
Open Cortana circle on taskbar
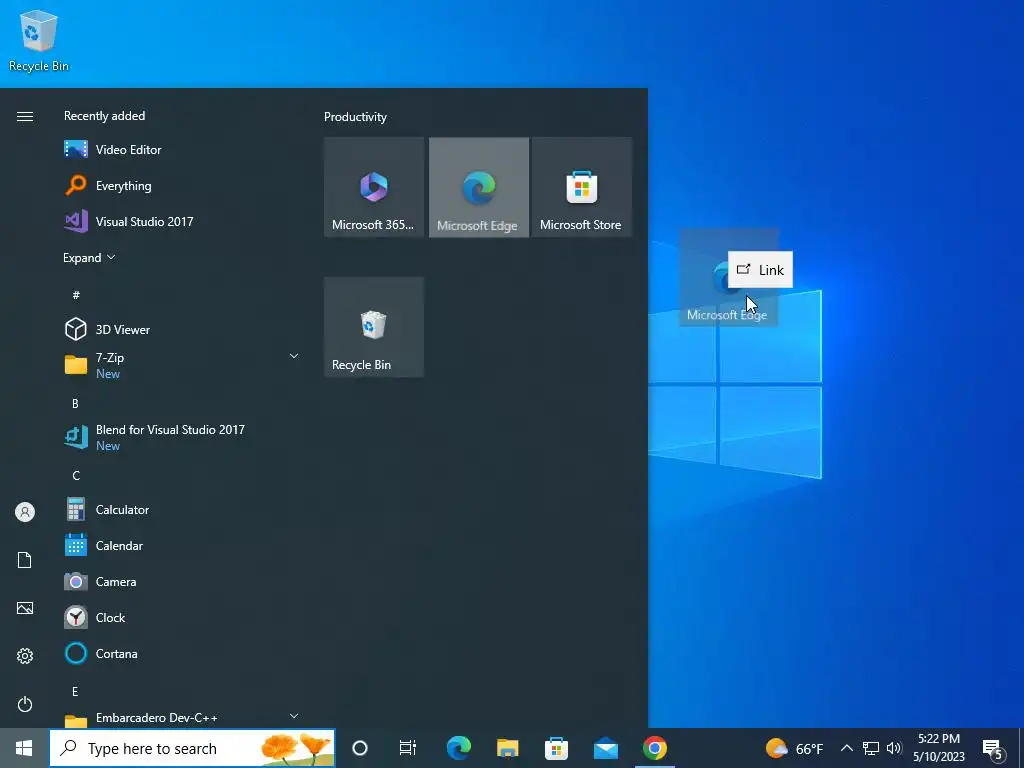coord(360,748)
